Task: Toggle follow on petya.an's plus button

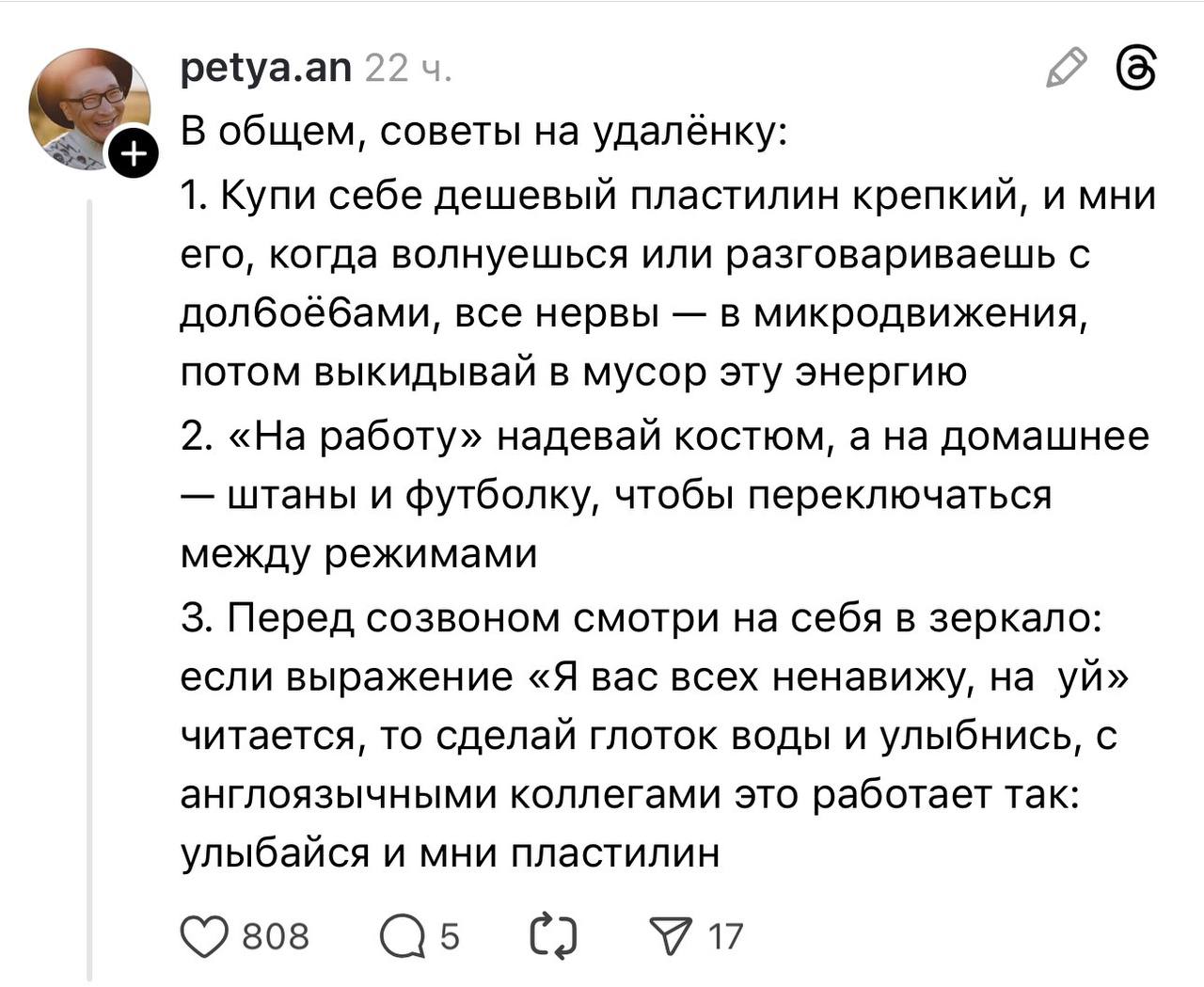Action: point(134,151)
